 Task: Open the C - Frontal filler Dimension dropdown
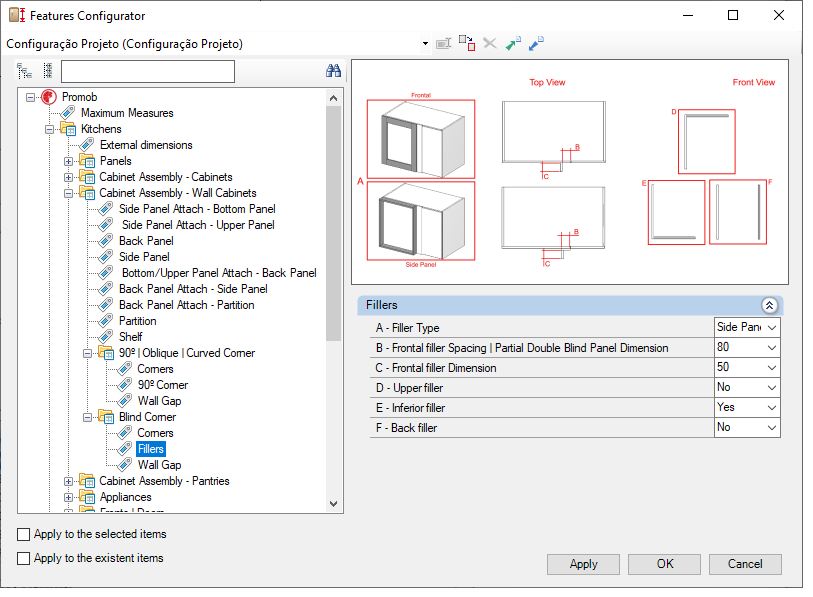point(772,368)
